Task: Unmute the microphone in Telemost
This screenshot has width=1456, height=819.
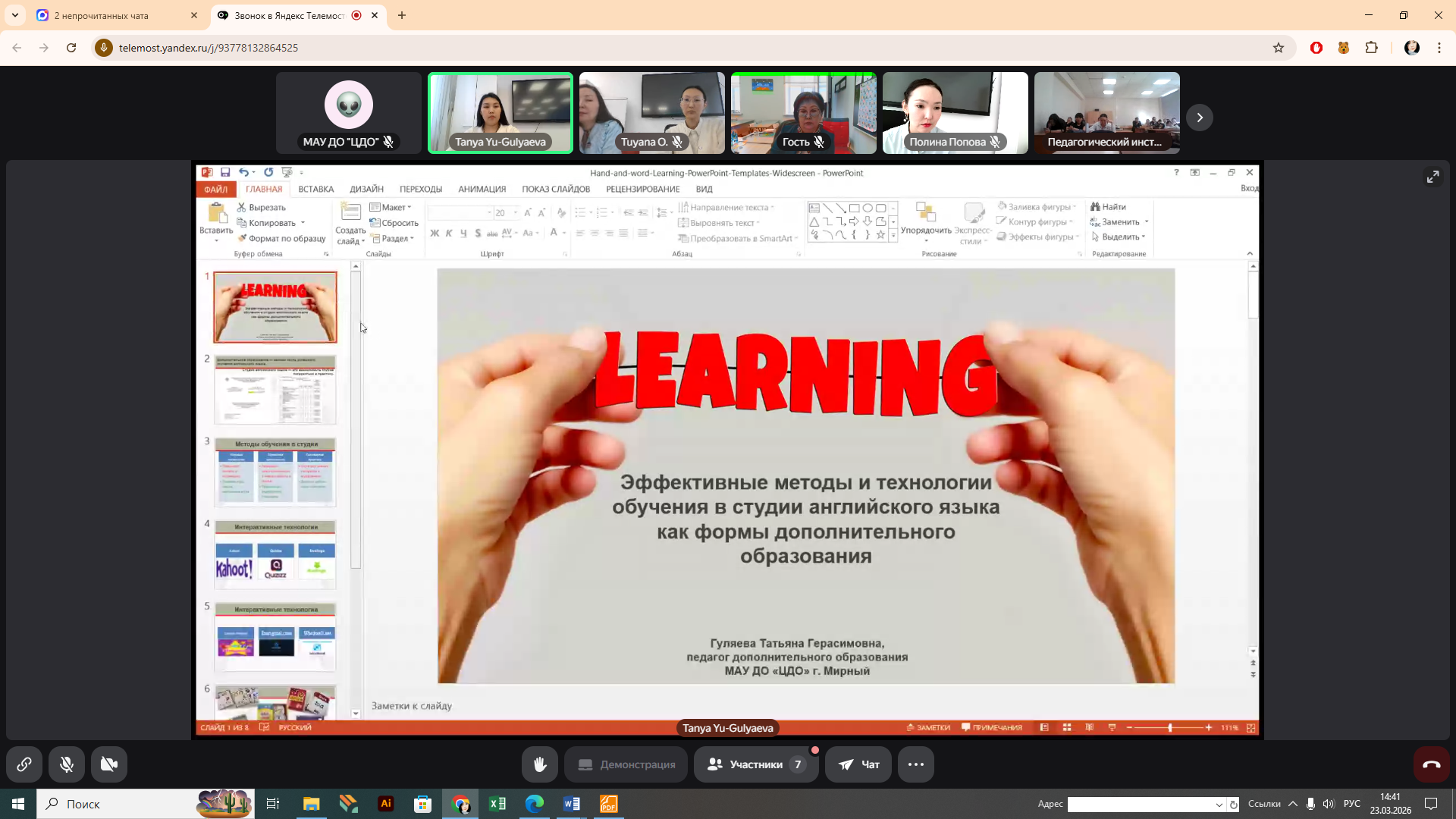Action: (x=67, y=764)
